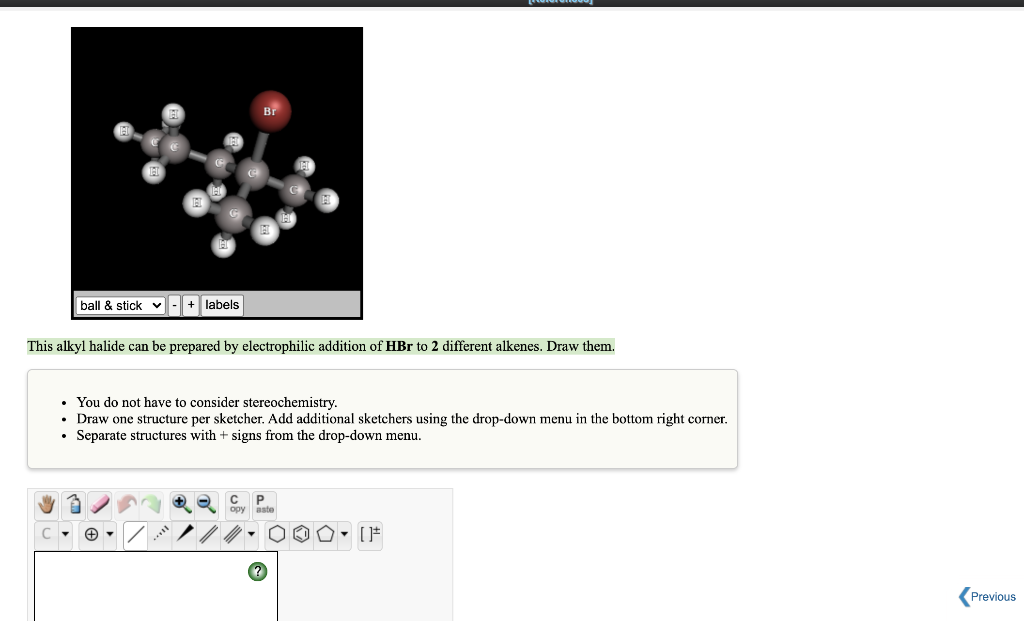Toggle the labels button on the model
Viewport: 1024px width, 621px height.
point(222,305)
